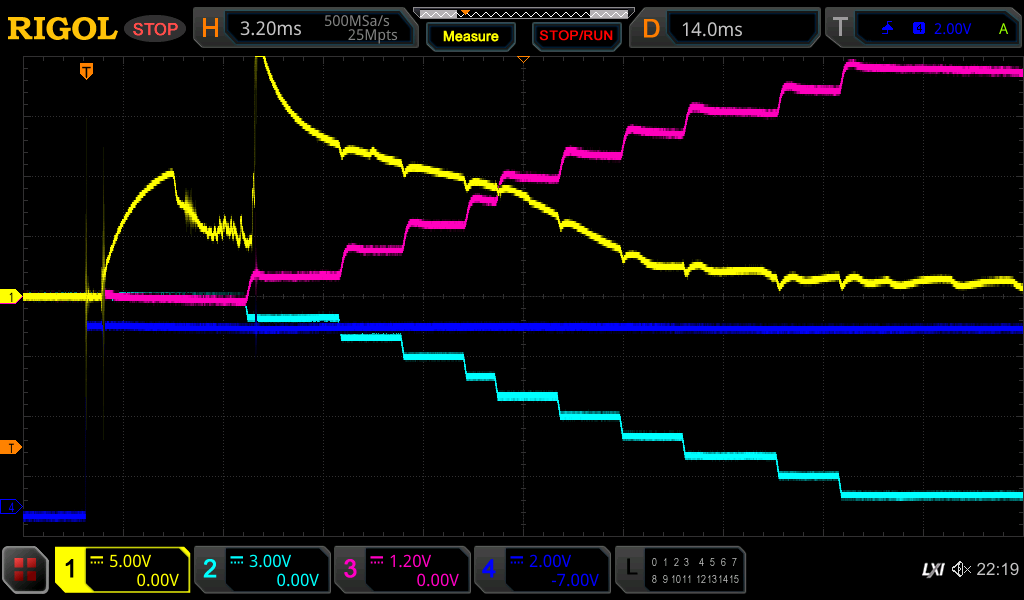1024x600 pixels.
Task: Click the muted speaker icon
Action: (x=961, y=569)
